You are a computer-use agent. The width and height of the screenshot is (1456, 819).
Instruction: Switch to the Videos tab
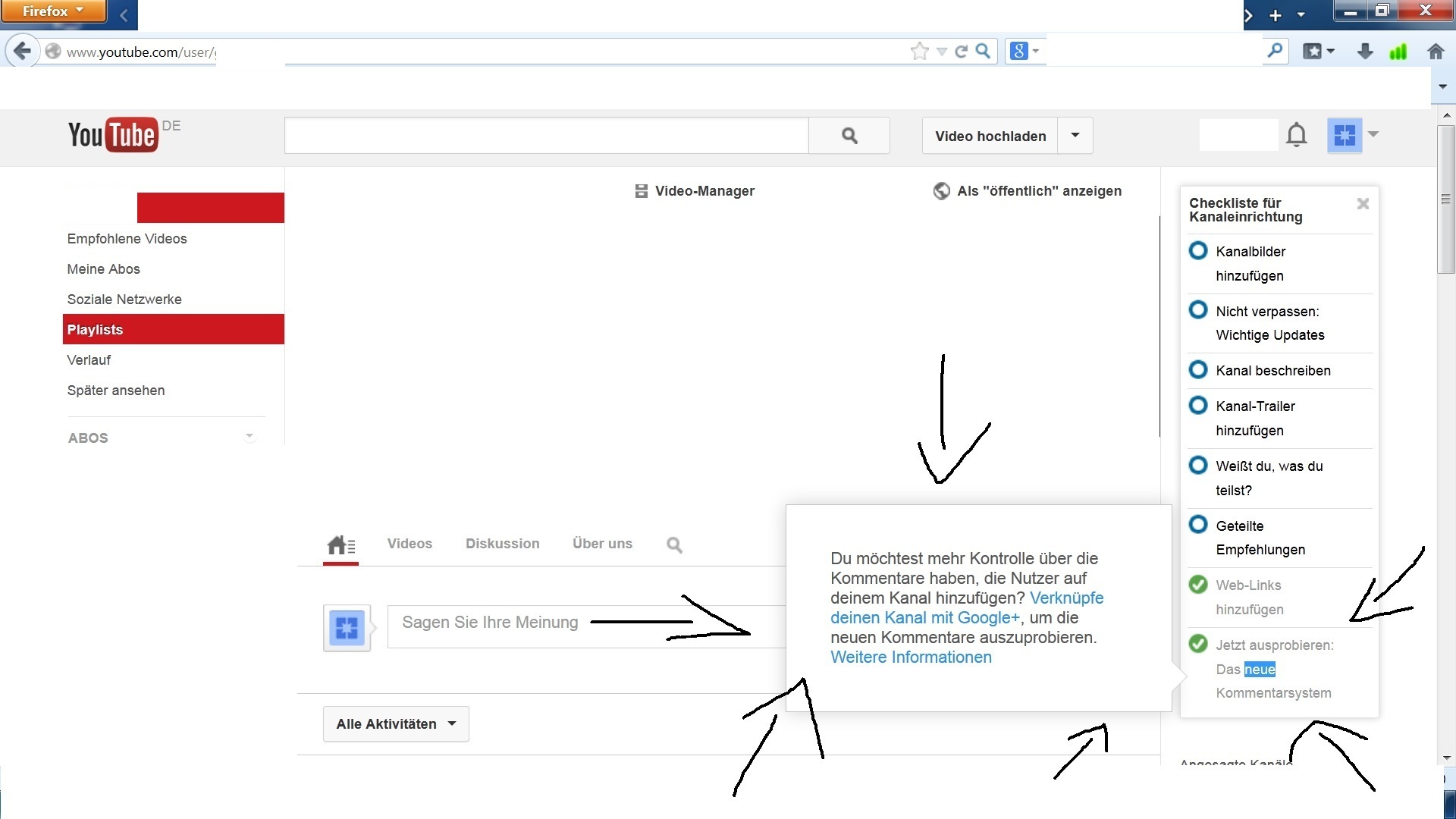(409, 544)
